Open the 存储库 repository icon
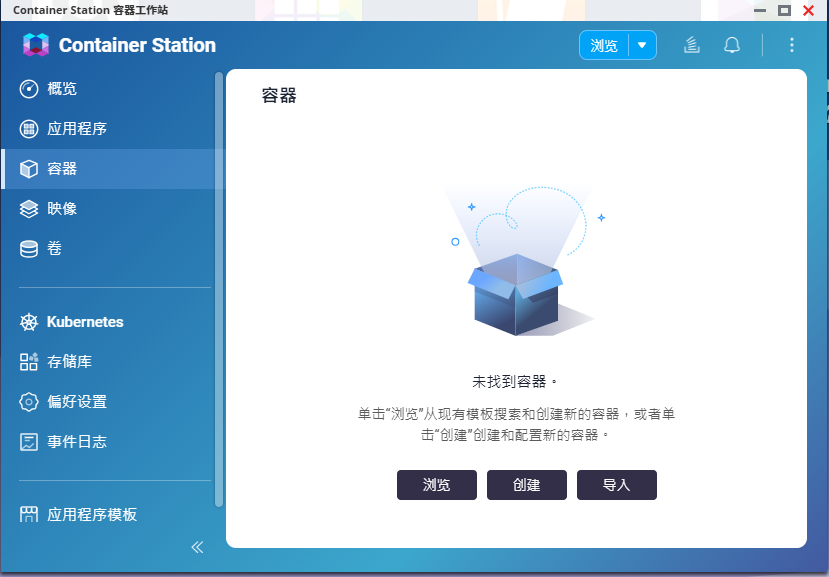829x577 pixels. [x=29, y=362]
